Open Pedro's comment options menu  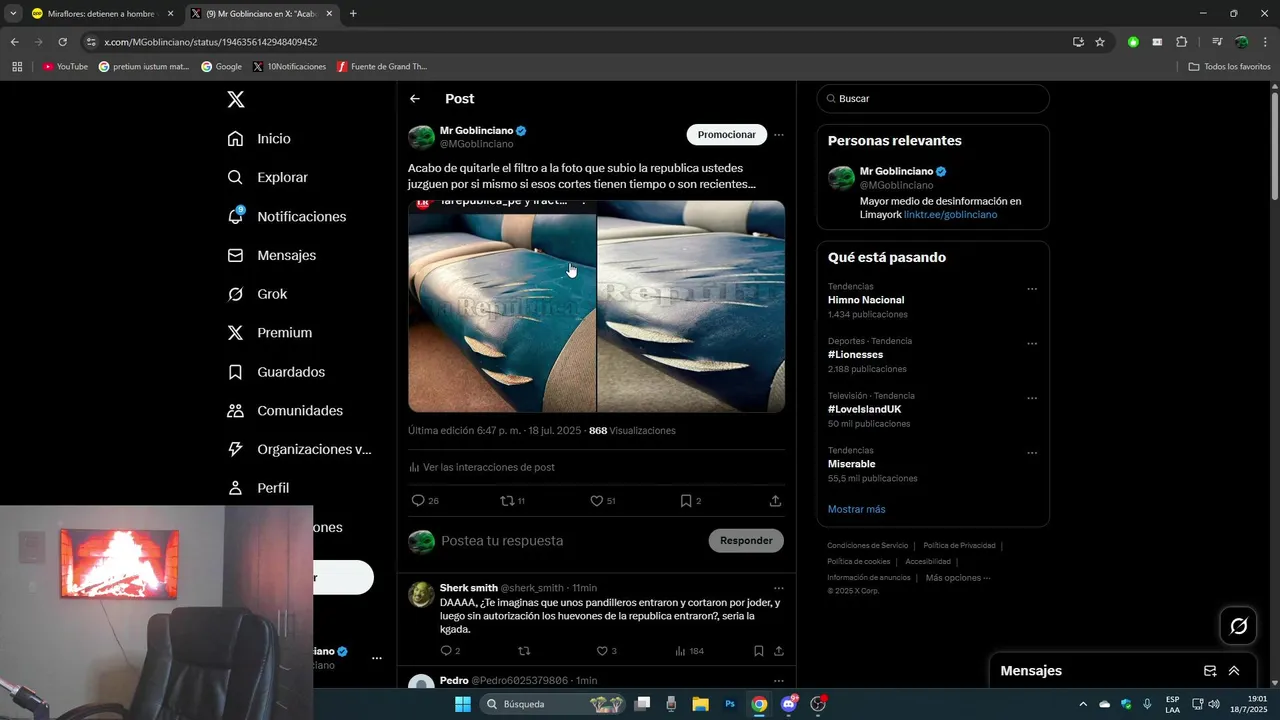779,680
